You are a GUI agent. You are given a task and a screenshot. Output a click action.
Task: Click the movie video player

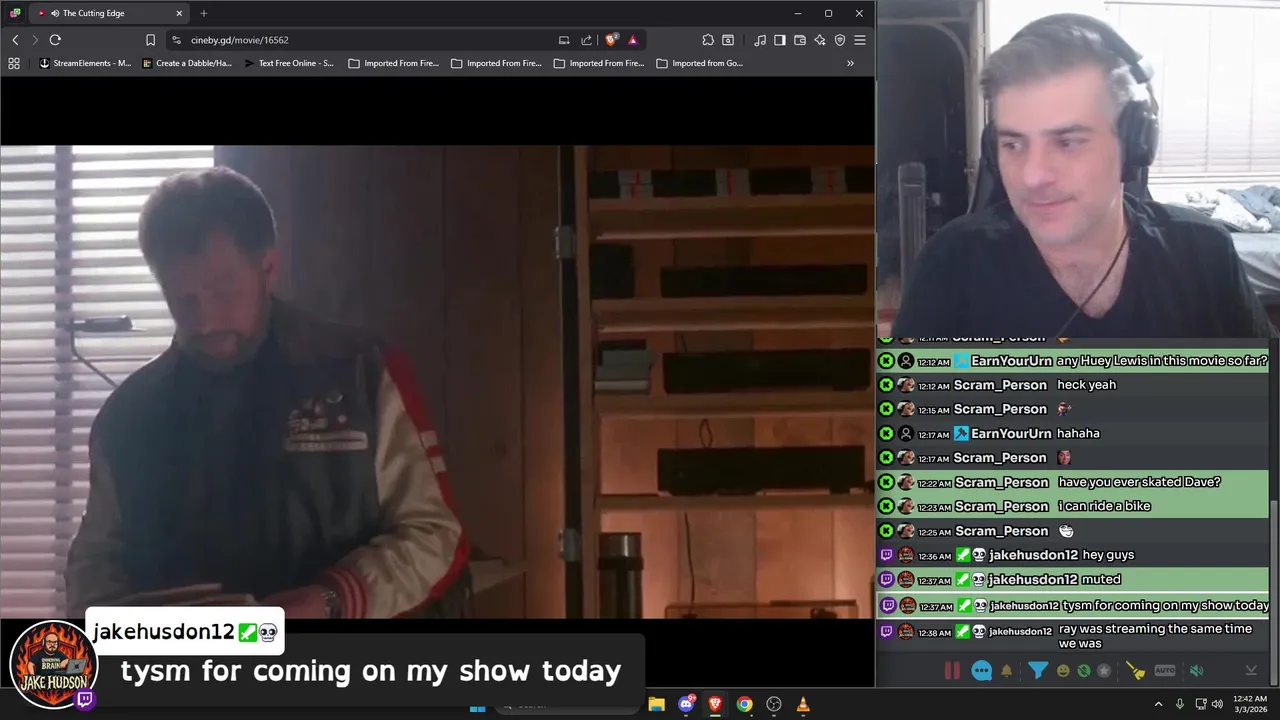pos(437,382)
